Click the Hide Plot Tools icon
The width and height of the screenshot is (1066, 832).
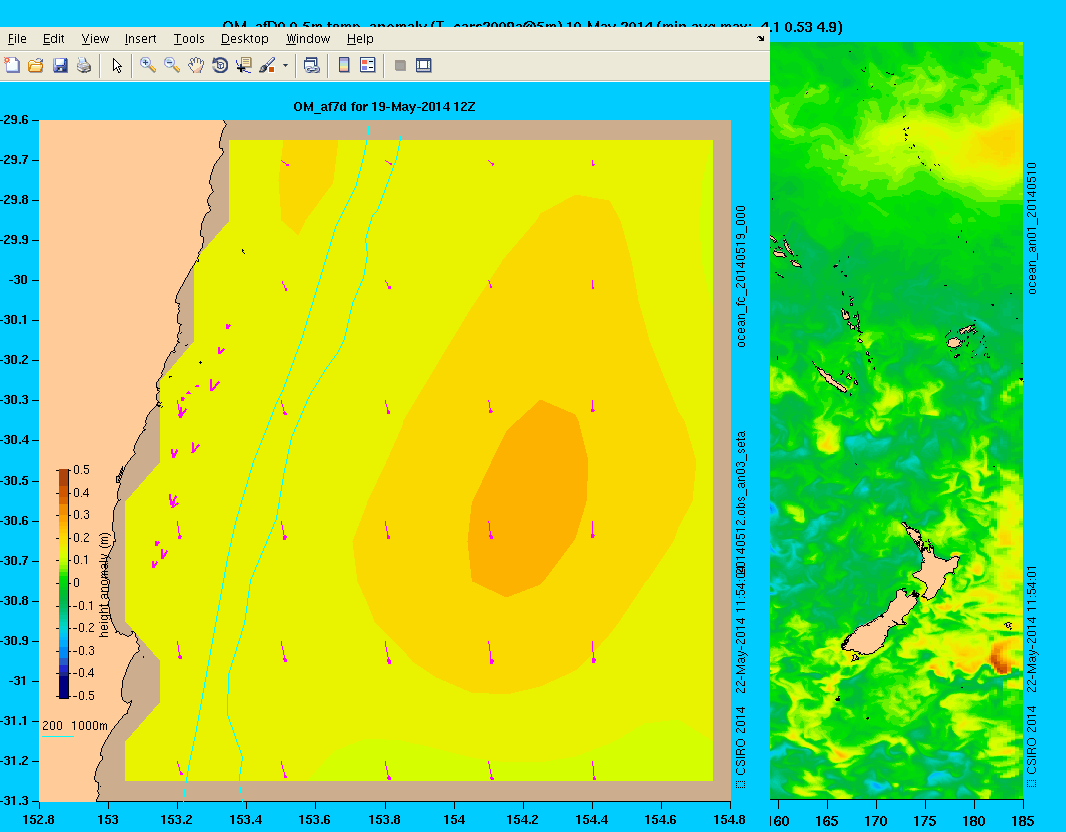click(x=400, y=65)
